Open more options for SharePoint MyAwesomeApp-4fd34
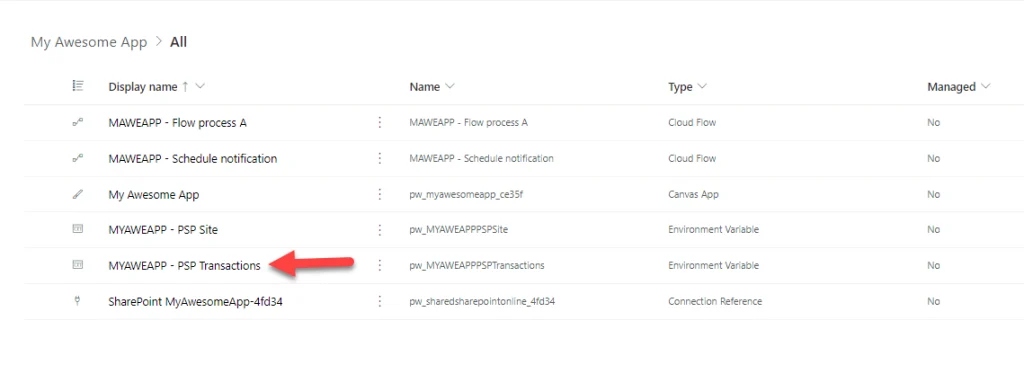The height and width of the screenshot is (374, 1024). point(379,301)
